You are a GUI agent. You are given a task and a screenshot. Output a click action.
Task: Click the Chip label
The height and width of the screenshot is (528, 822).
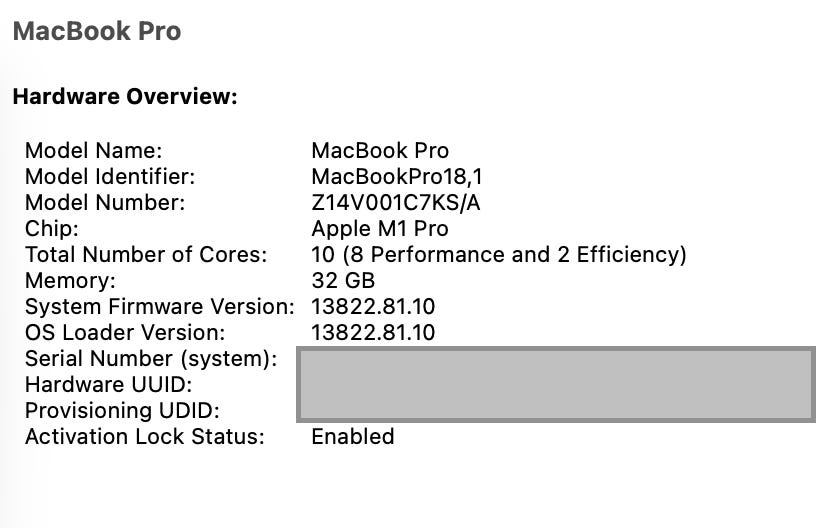click(x=52, y=229)
